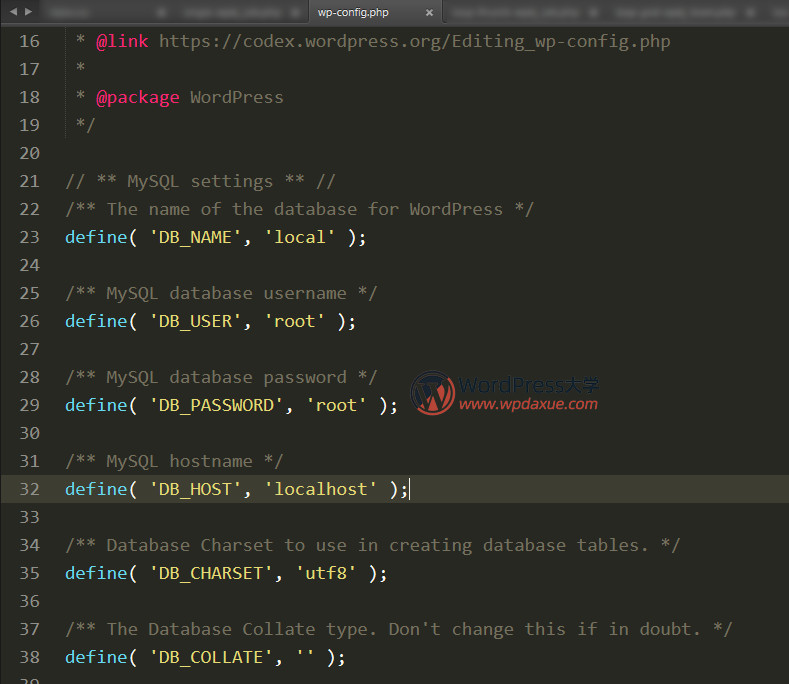The height and width of the screenshot is (684, 789).
Task: Click the 'root' value on the DB_PASSWORD line
Action: coord(336,405)
